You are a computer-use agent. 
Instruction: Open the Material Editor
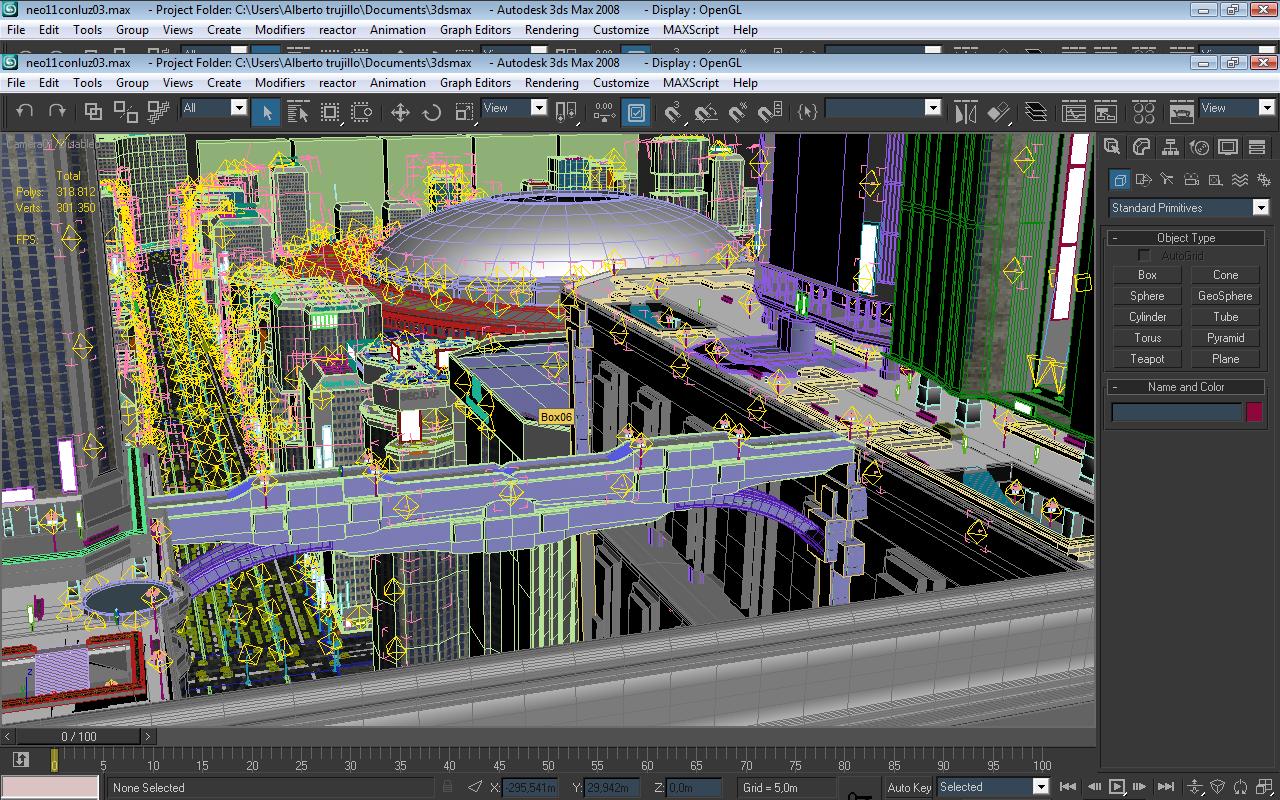pos(1144,112)
